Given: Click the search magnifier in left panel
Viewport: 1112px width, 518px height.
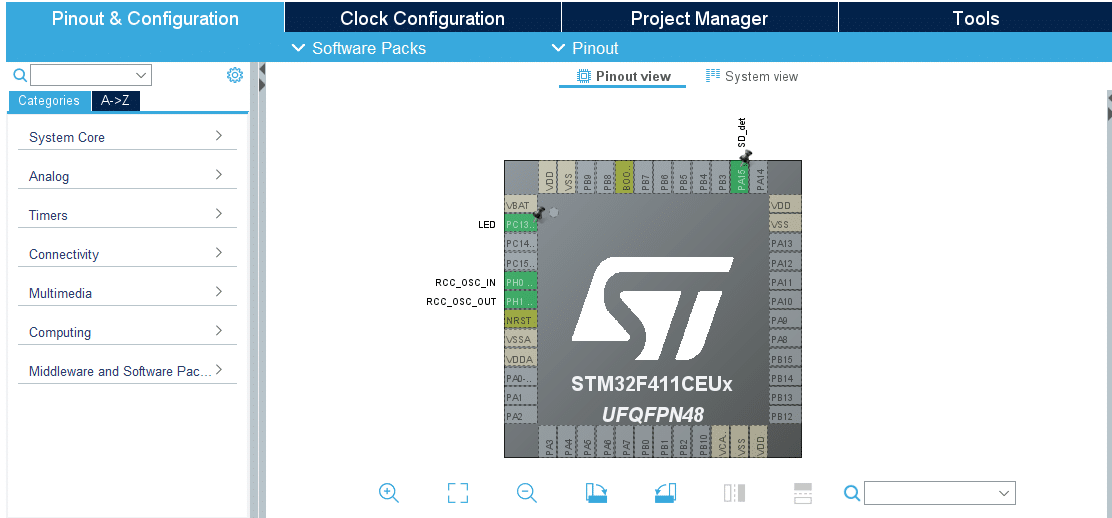Looking at the screenshot, I should coord(20,75).
